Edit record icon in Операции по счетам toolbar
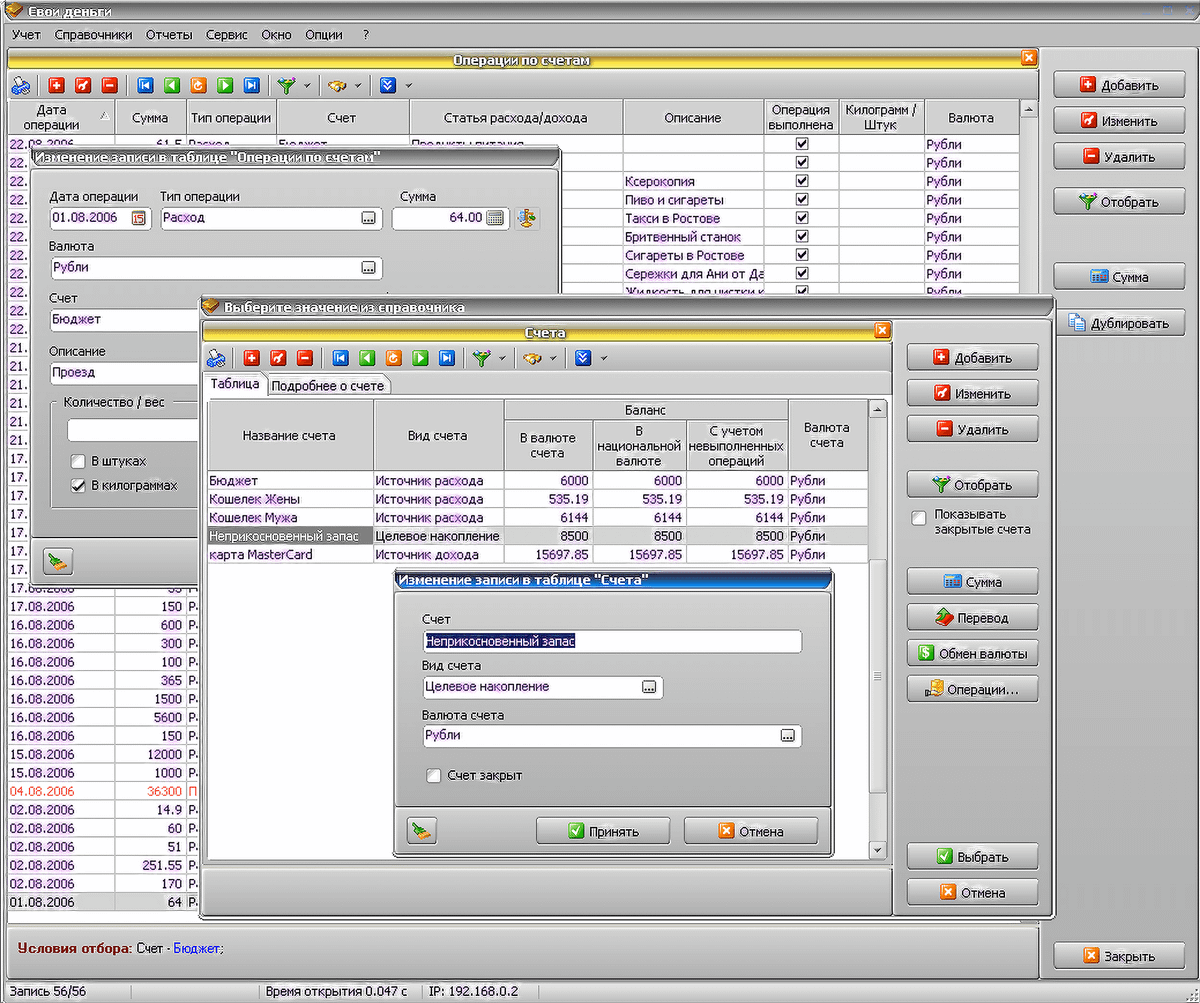 [x=83, y=86]
